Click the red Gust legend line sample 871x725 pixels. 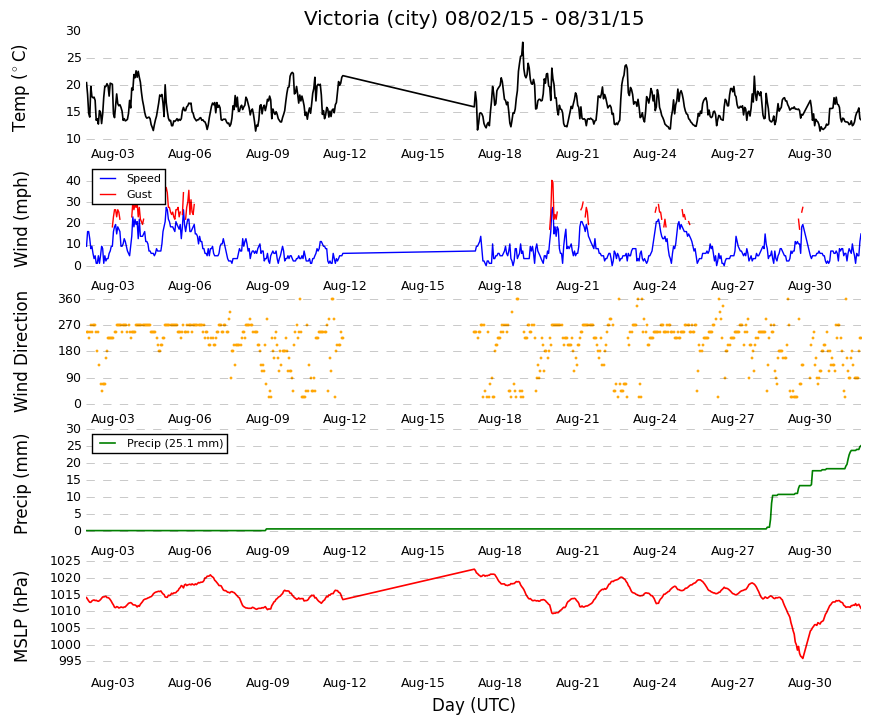coord(108,194)
